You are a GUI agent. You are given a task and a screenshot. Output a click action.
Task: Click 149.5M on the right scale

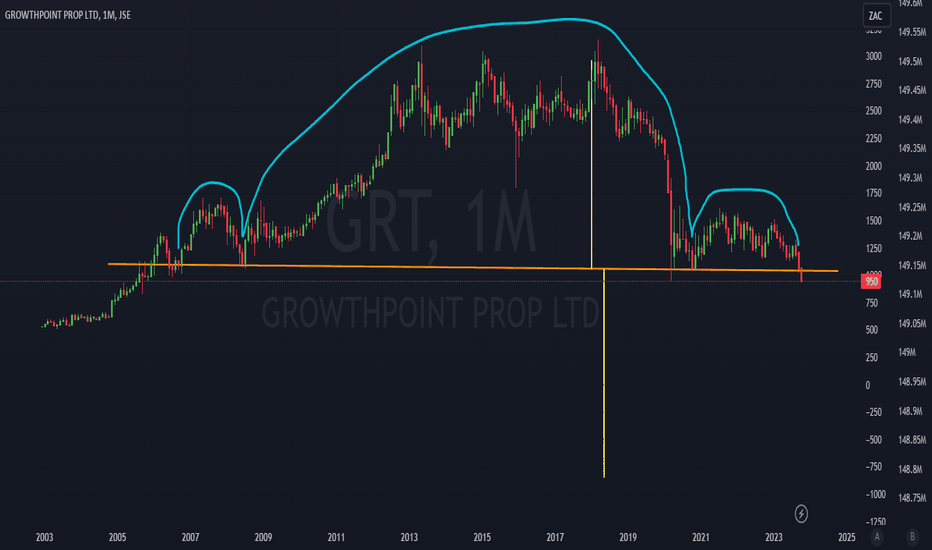910,62
